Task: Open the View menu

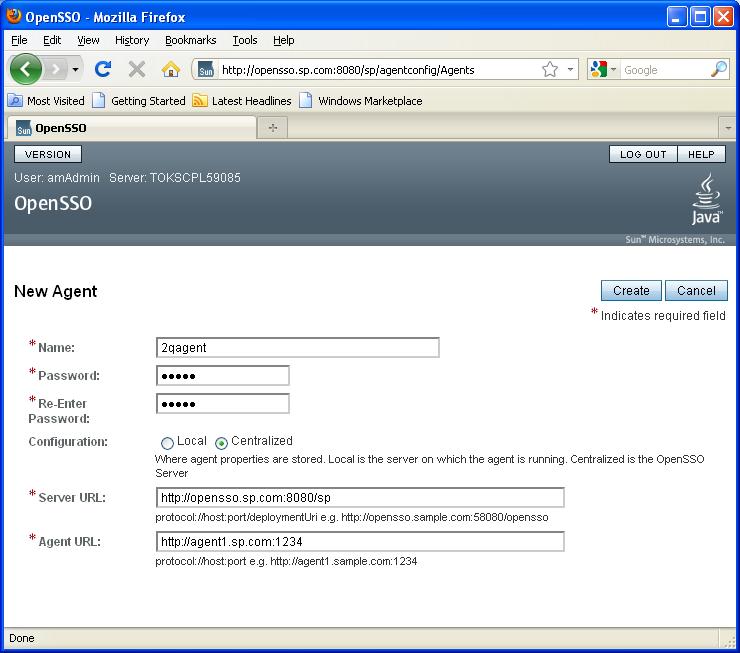Action: pyautogui.click(x=88, y=41)
